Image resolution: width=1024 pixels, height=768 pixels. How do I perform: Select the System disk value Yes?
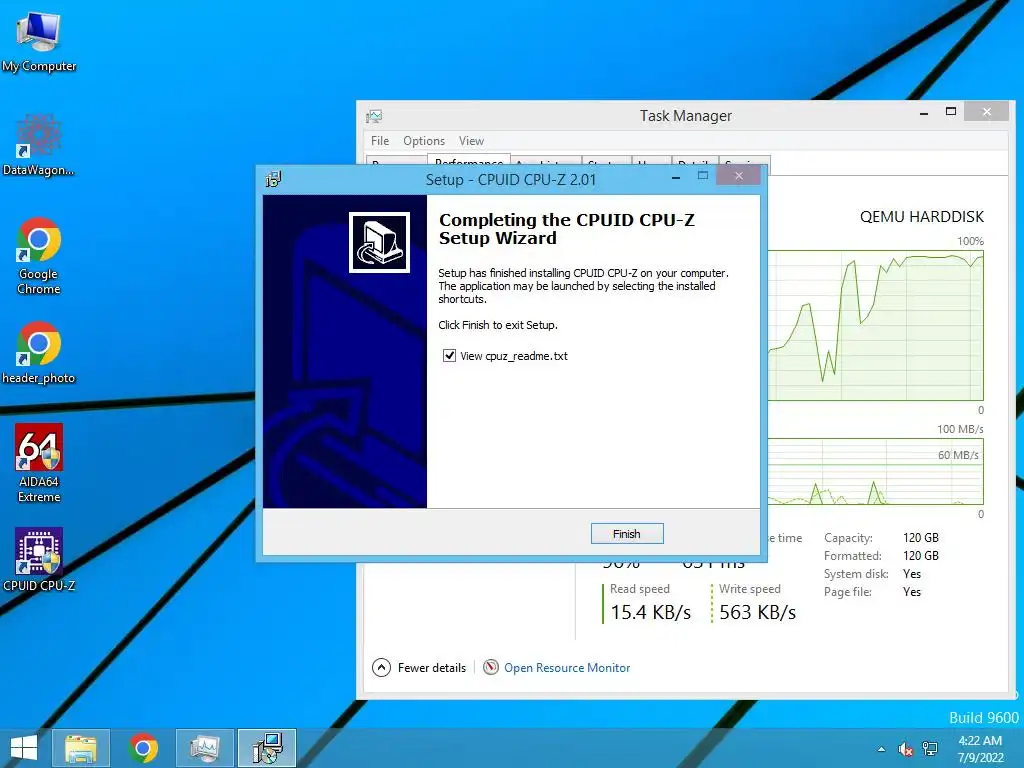(x=912, y=574)
